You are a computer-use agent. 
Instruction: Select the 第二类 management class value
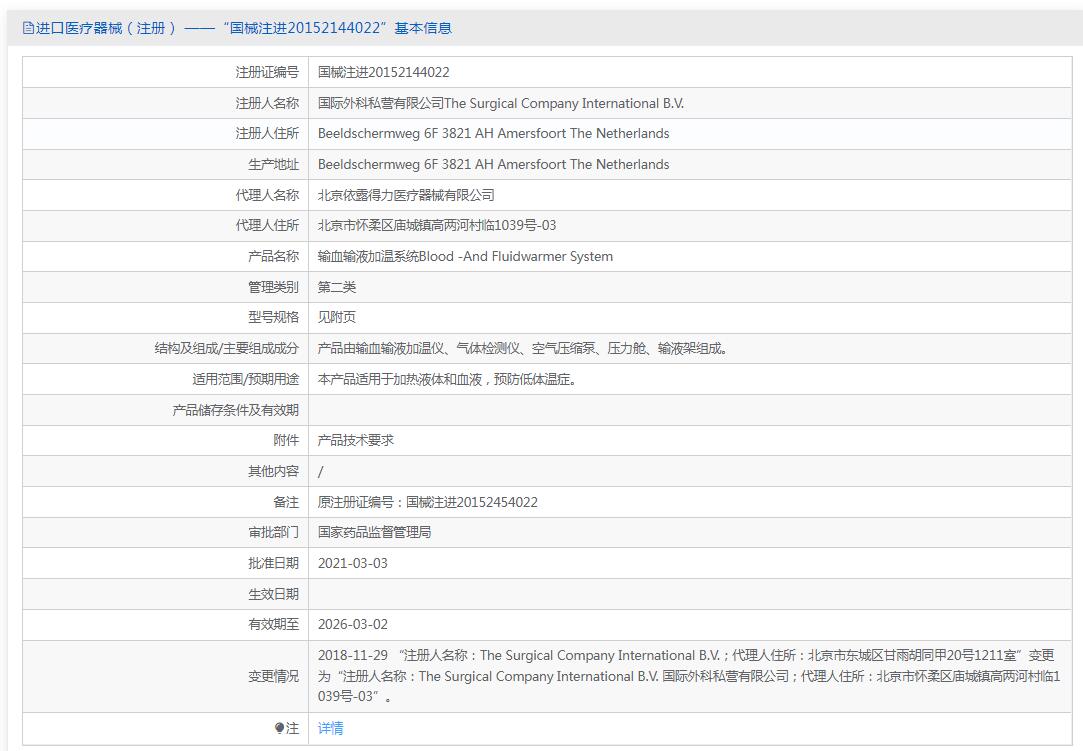coord(336,287)
